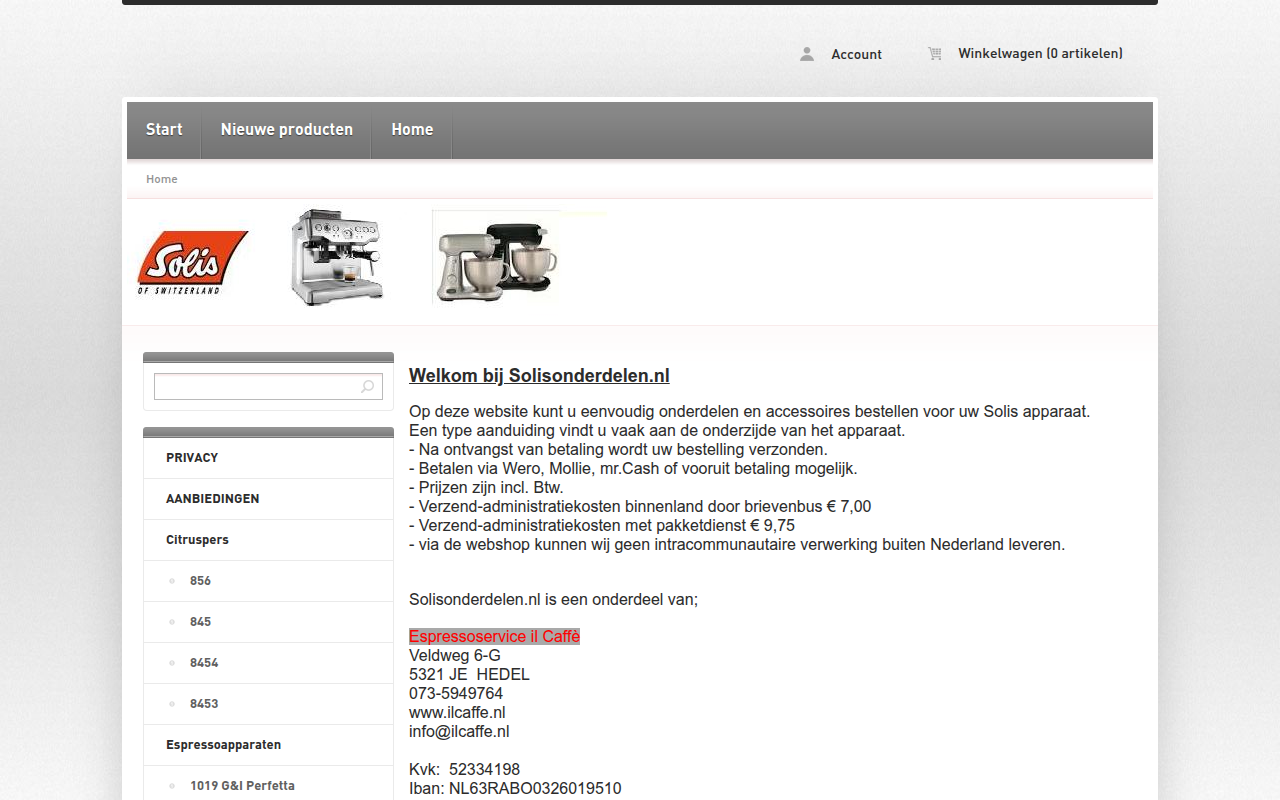
Task: Click the Iban NL63RABO0326019510 line
Action: [x=515, y=789]
